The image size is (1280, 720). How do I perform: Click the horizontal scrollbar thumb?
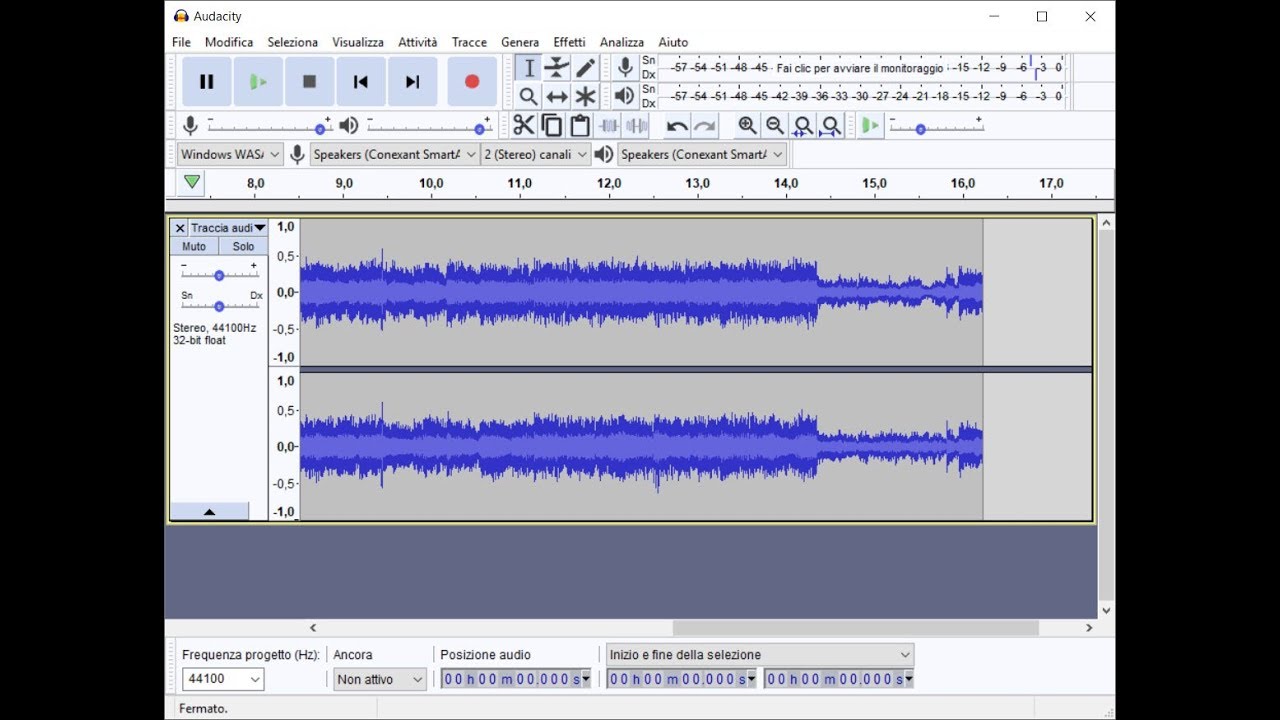(x=855, y=628)
